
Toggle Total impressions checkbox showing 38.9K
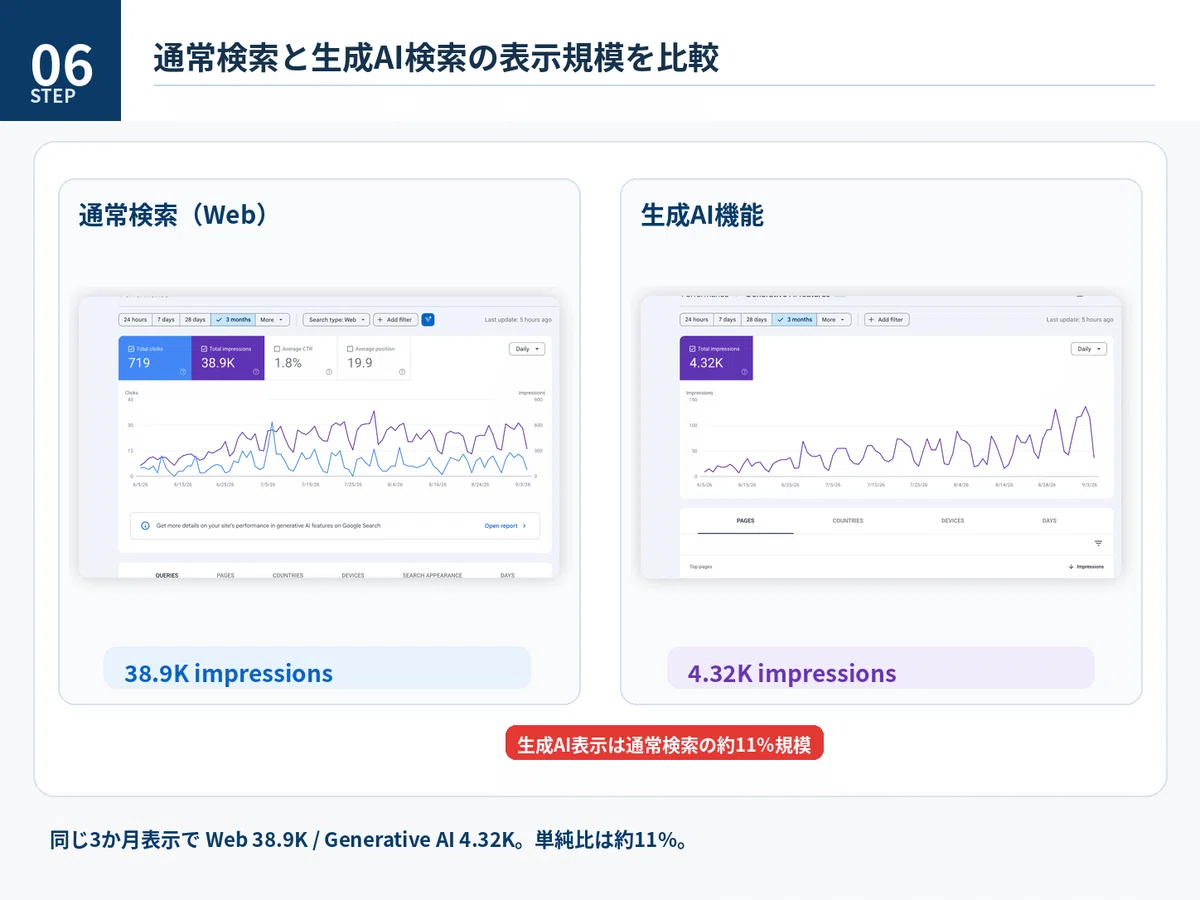coord(204,349)
